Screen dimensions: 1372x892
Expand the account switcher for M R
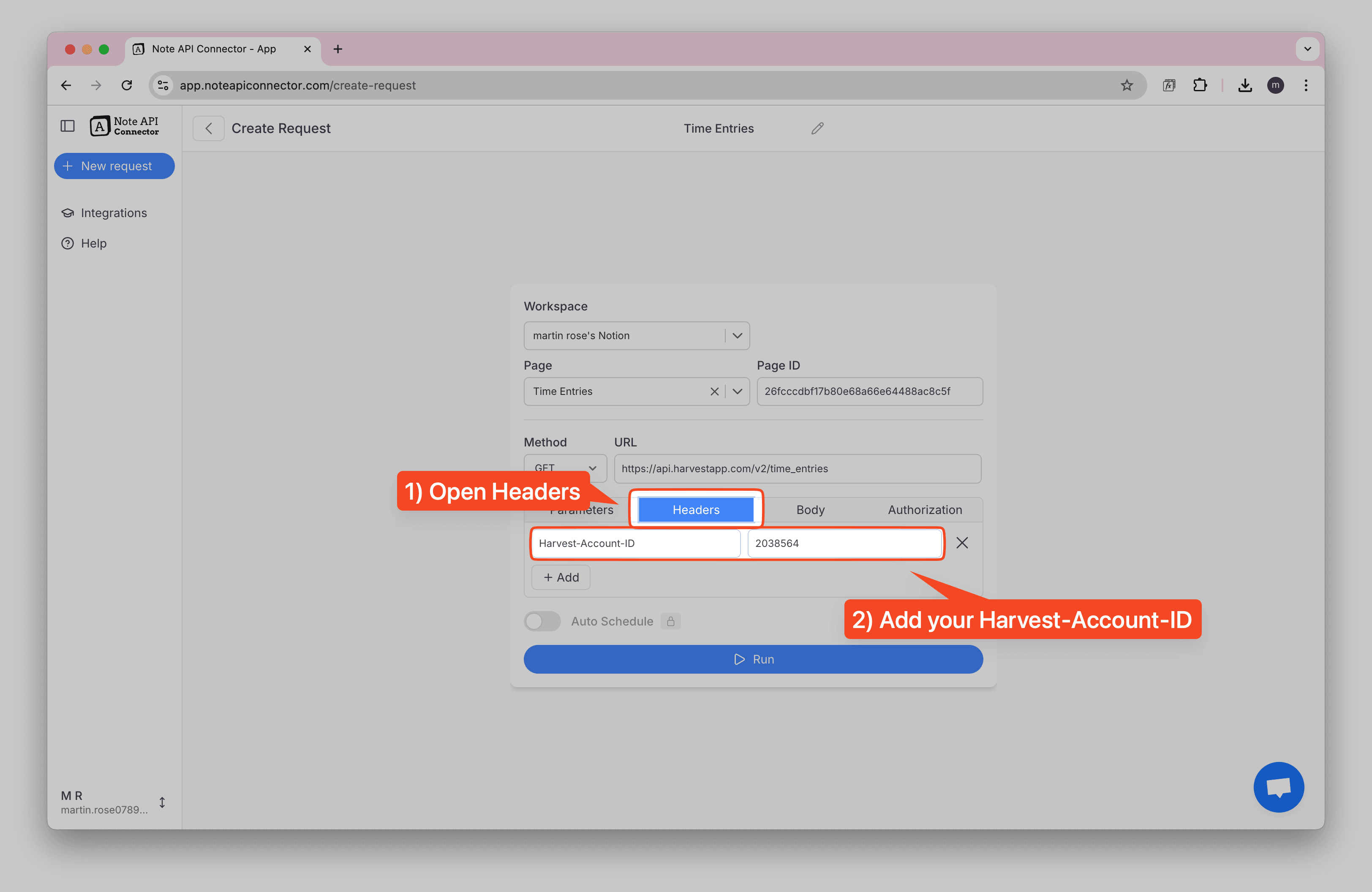pyautogui.click(x=162, y=802)
